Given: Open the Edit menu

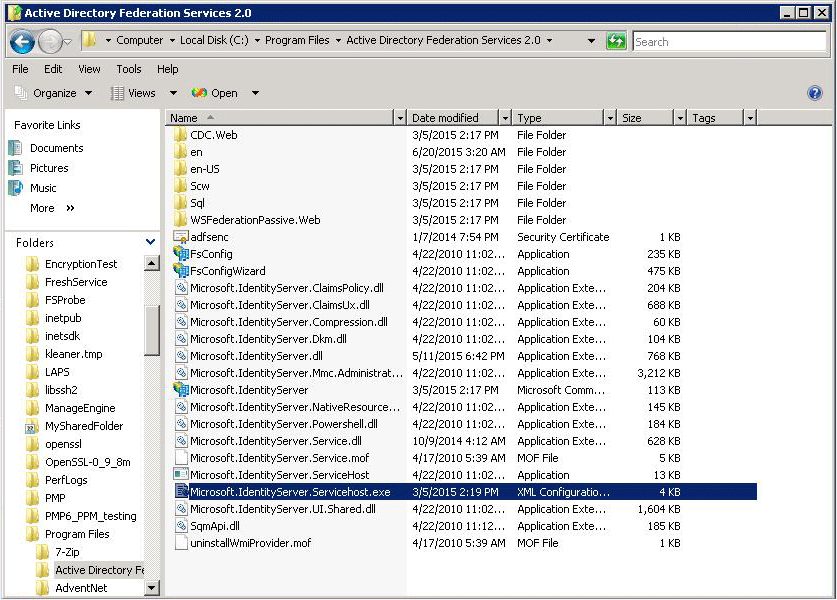Looking at the screenshot, I should 51,69.
